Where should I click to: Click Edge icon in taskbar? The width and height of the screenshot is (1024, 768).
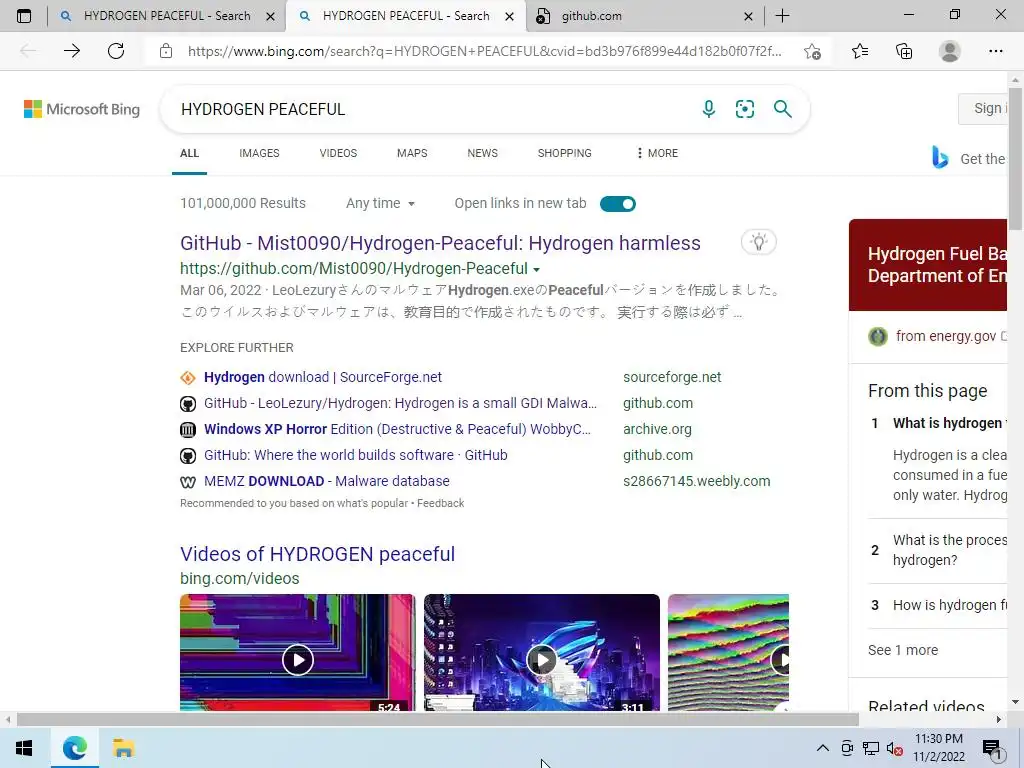pyautogui.click(x=74, y=748)
